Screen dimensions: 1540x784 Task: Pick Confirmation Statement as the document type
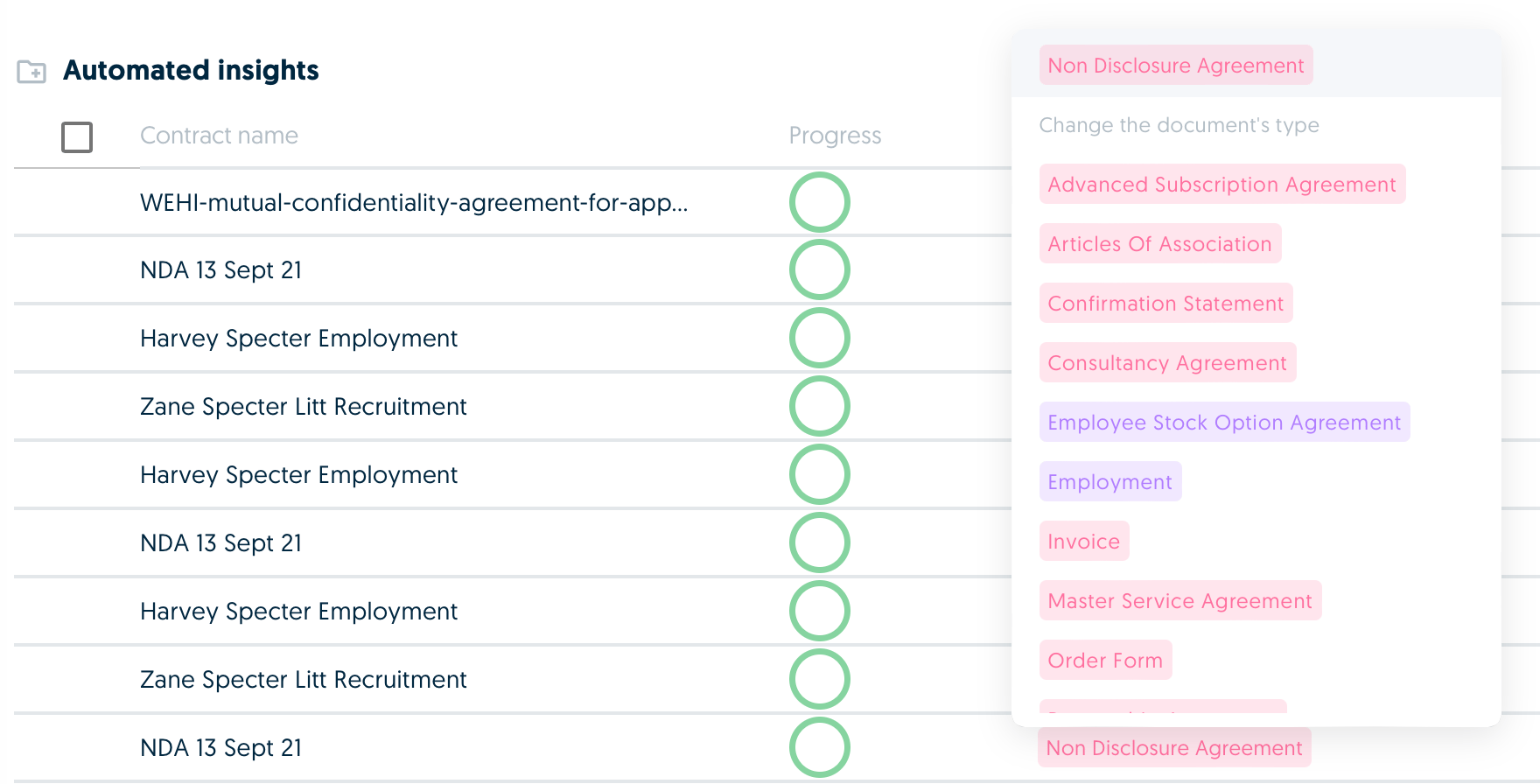coord(1166,304)
